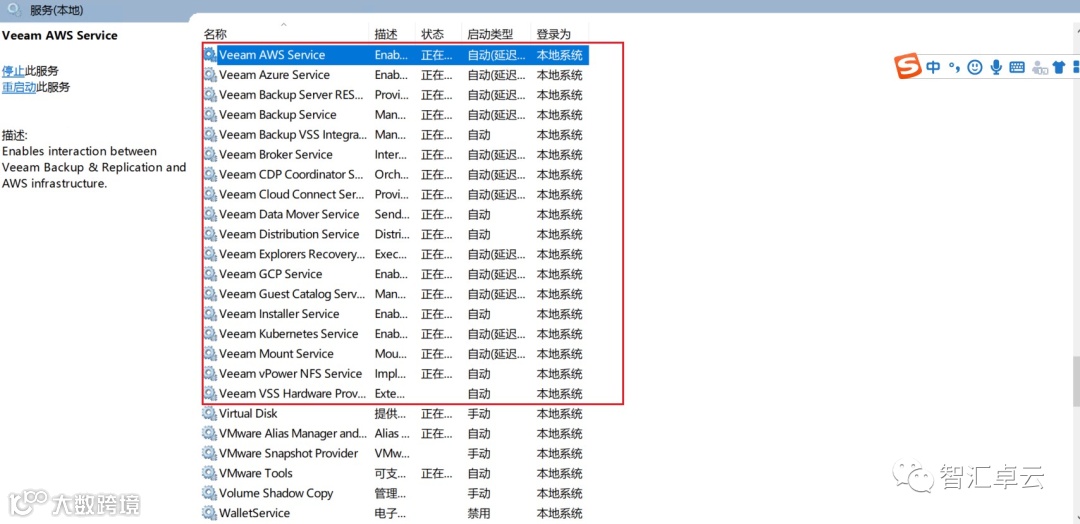Click the gear icon beside Veeam Data Mover Service
1080x524 pixels.
coord(209,214)
